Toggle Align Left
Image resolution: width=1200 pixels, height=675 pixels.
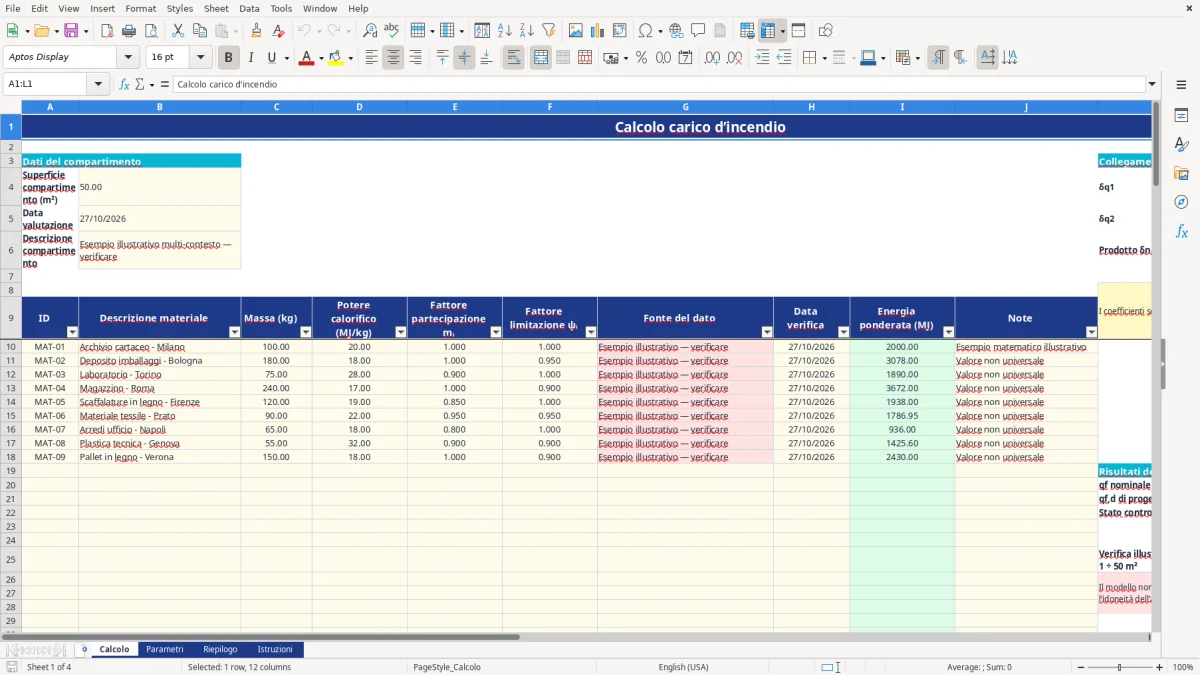[x=371, y=58]
